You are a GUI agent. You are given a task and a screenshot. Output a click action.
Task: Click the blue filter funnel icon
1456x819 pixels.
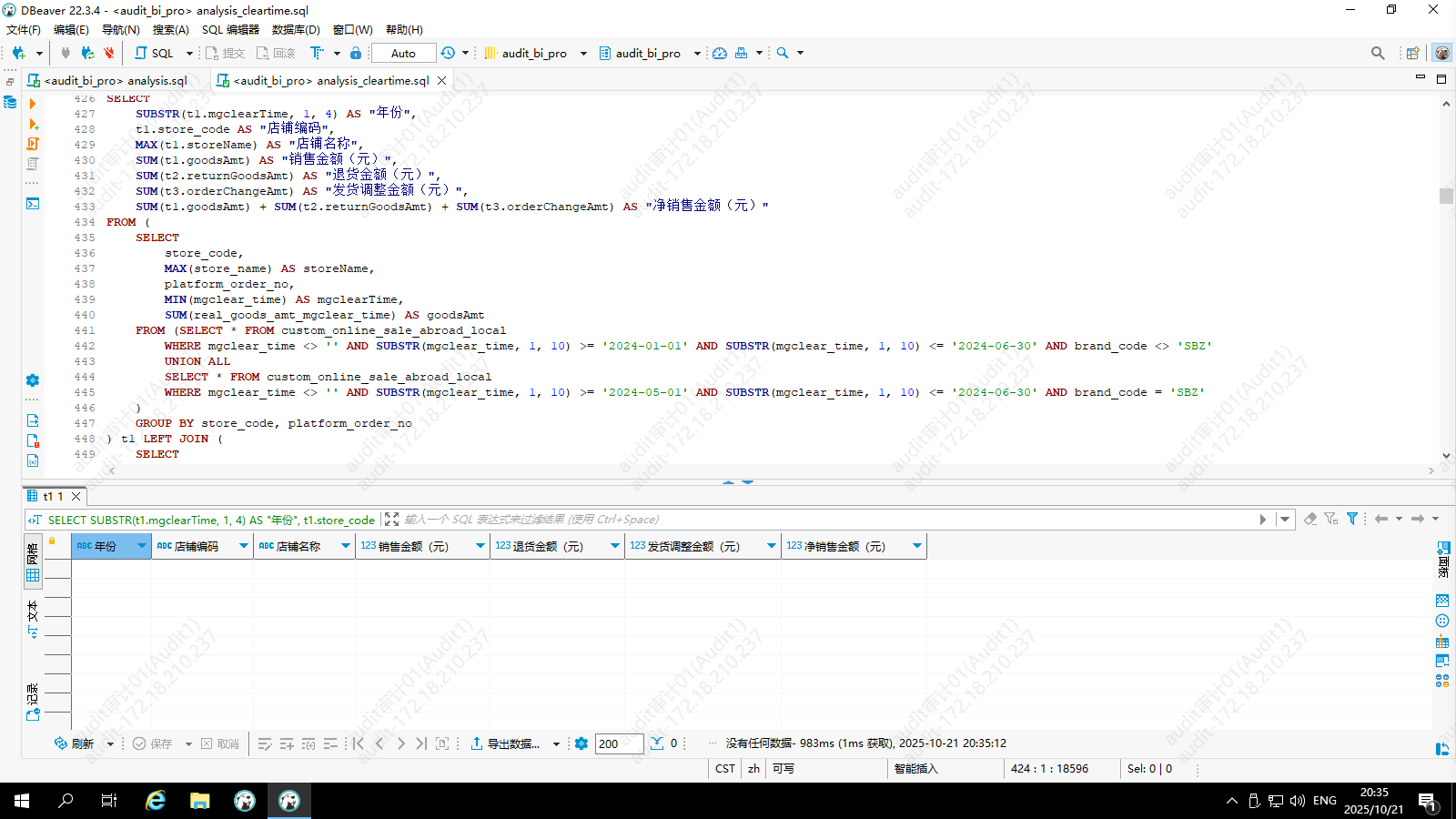(x=1352, y=519)
